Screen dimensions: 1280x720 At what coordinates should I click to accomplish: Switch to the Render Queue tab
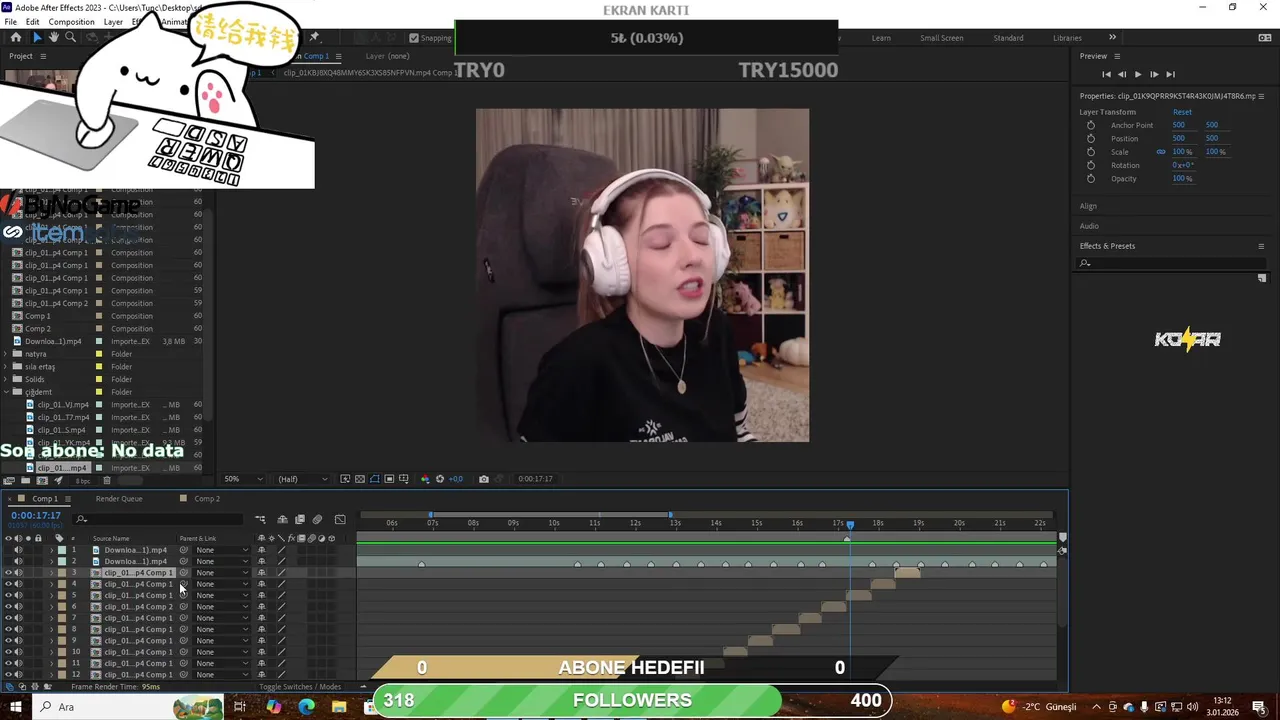point(119,499)
